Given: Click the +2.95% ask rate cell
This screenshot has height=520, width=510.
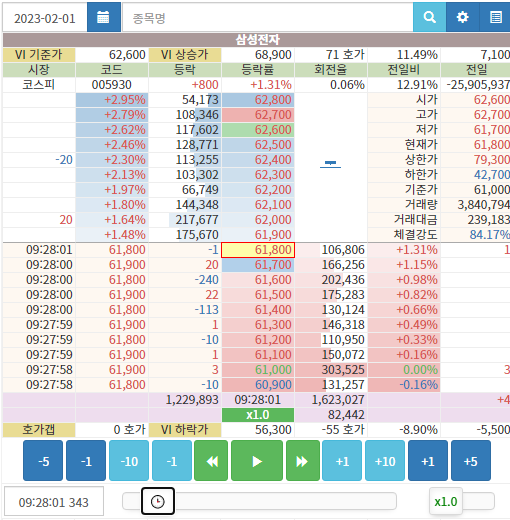Looking at the screenshot, I should click(x=112, y=100).
